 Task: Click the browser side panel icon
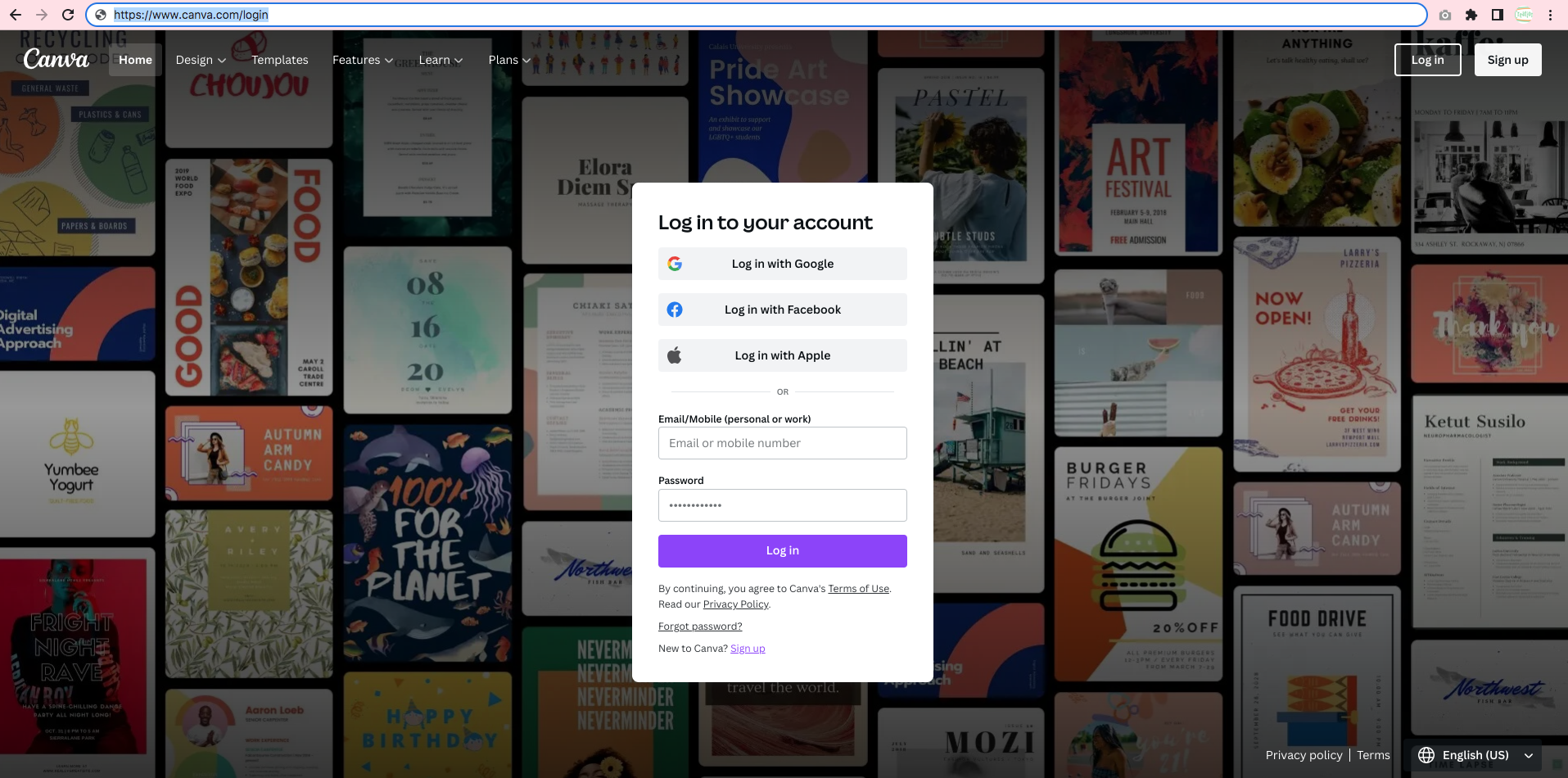tap(1498, 15)
